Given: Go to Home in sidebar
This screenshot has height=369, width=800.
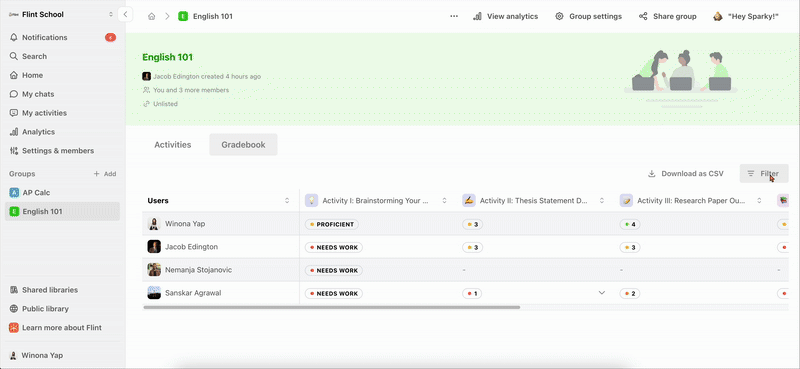Looking at the screenshot, I should pos(62,75).
